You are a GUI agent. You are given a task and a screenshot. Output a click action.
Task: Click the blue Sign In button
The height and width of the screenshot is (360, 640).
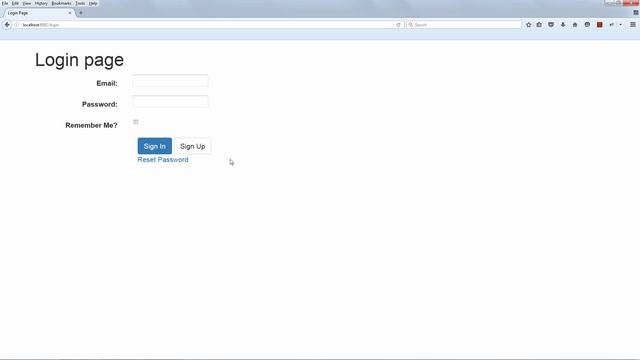[x=155, y=146]
